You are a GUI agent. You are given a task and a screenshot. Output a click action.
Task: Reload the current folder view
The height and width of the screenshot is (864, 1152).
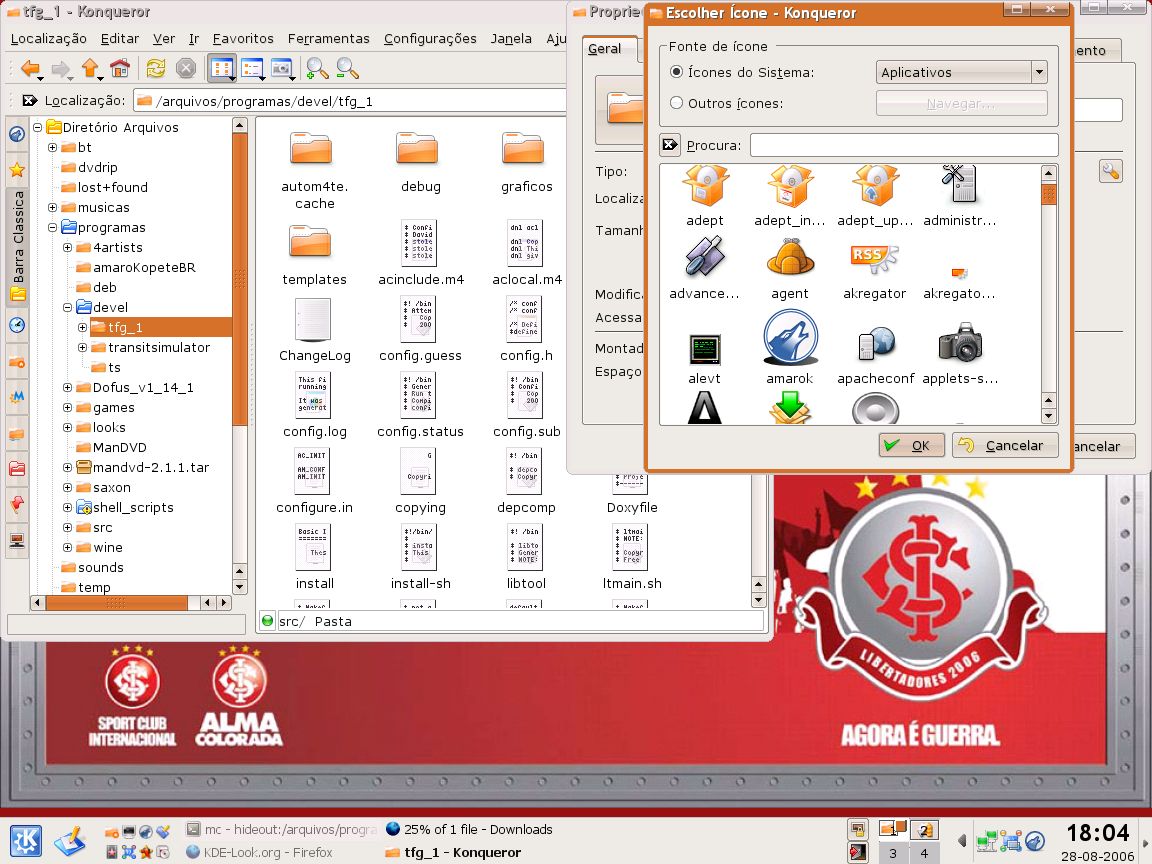(156, 68)
